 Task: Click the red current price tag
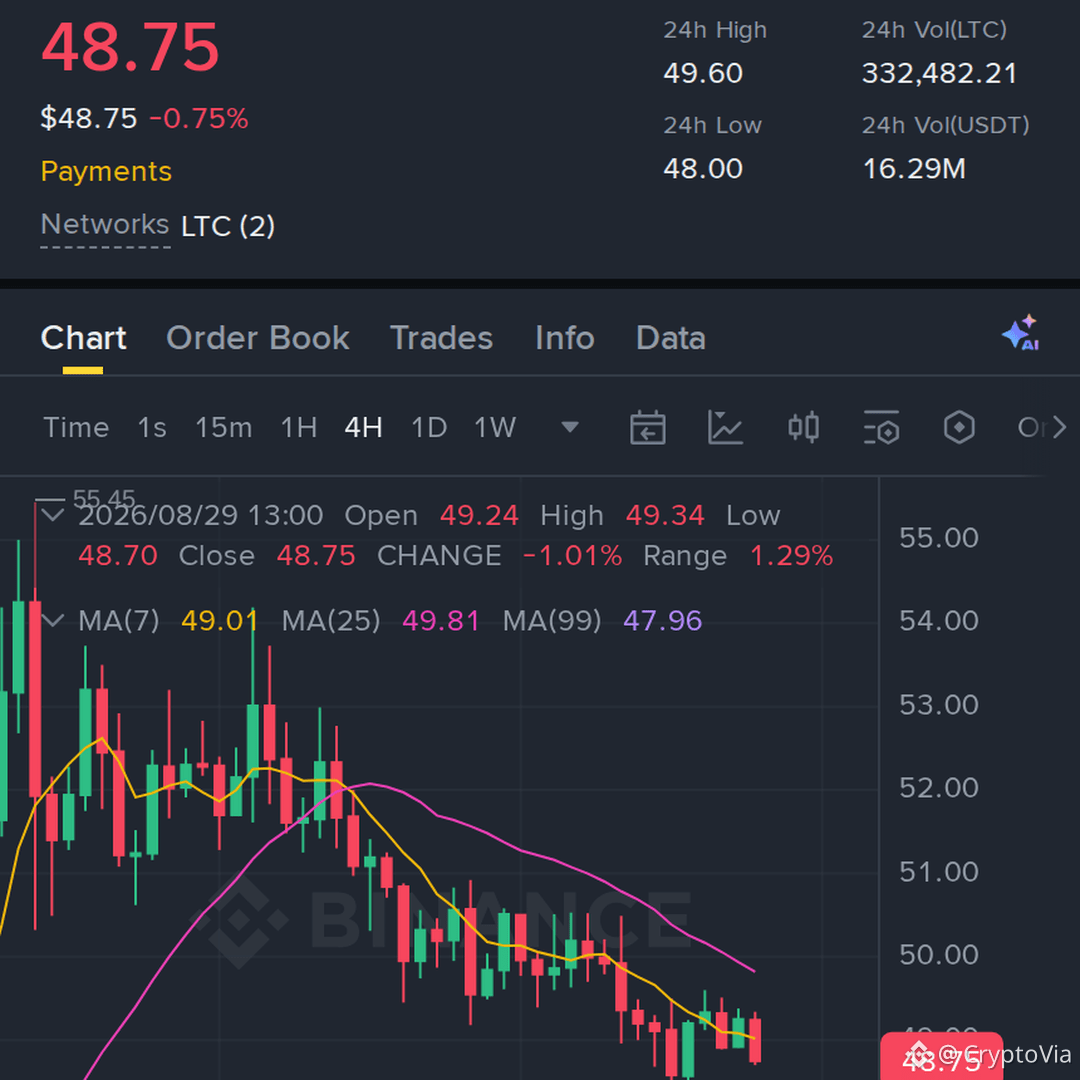pyautogui.click(x=941, y=1057)
